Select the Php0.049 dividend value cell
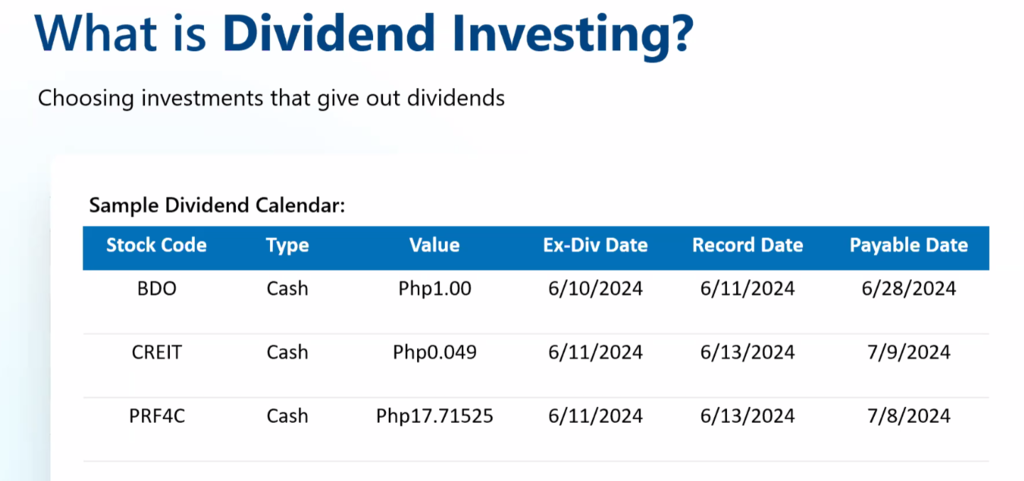1024x481 pixels. point(434,352)
